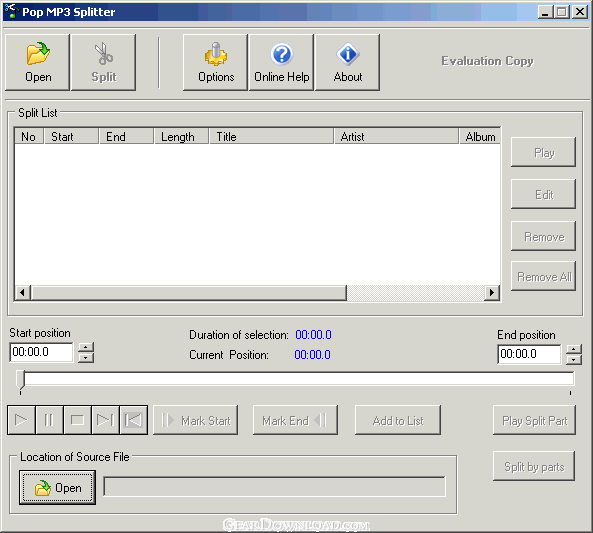Pause playback with the pause button
The width and height of the screenshot is (593, 533).
coord(49,420)
